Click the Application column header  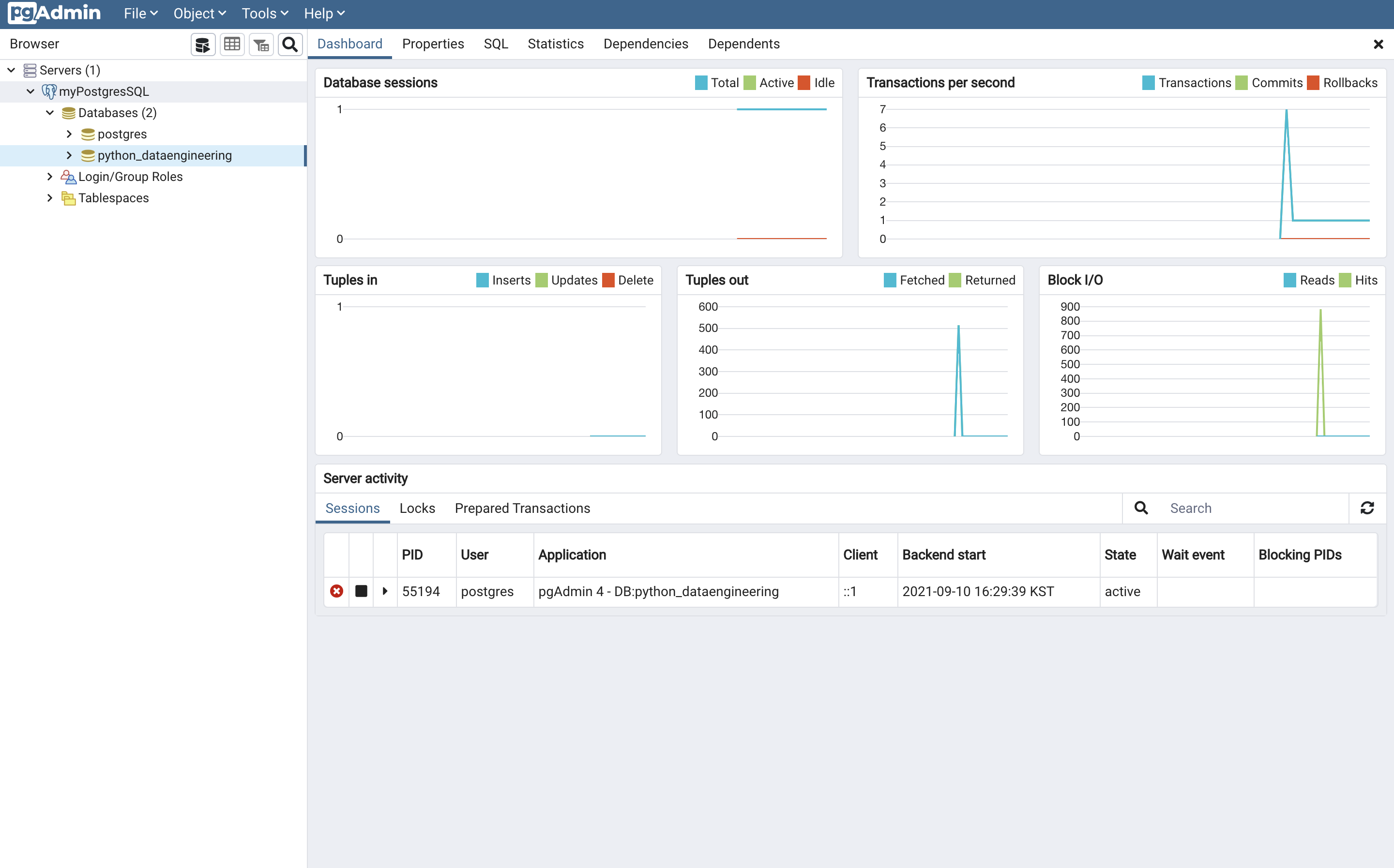coord(686,554)
